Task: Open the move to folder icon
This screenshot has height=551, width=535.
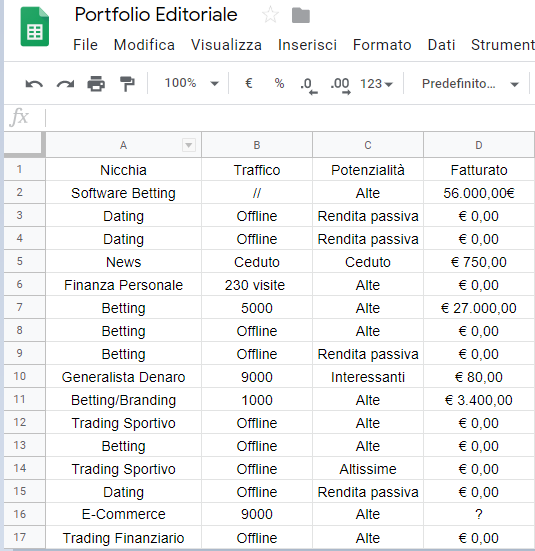Action: 301,15
